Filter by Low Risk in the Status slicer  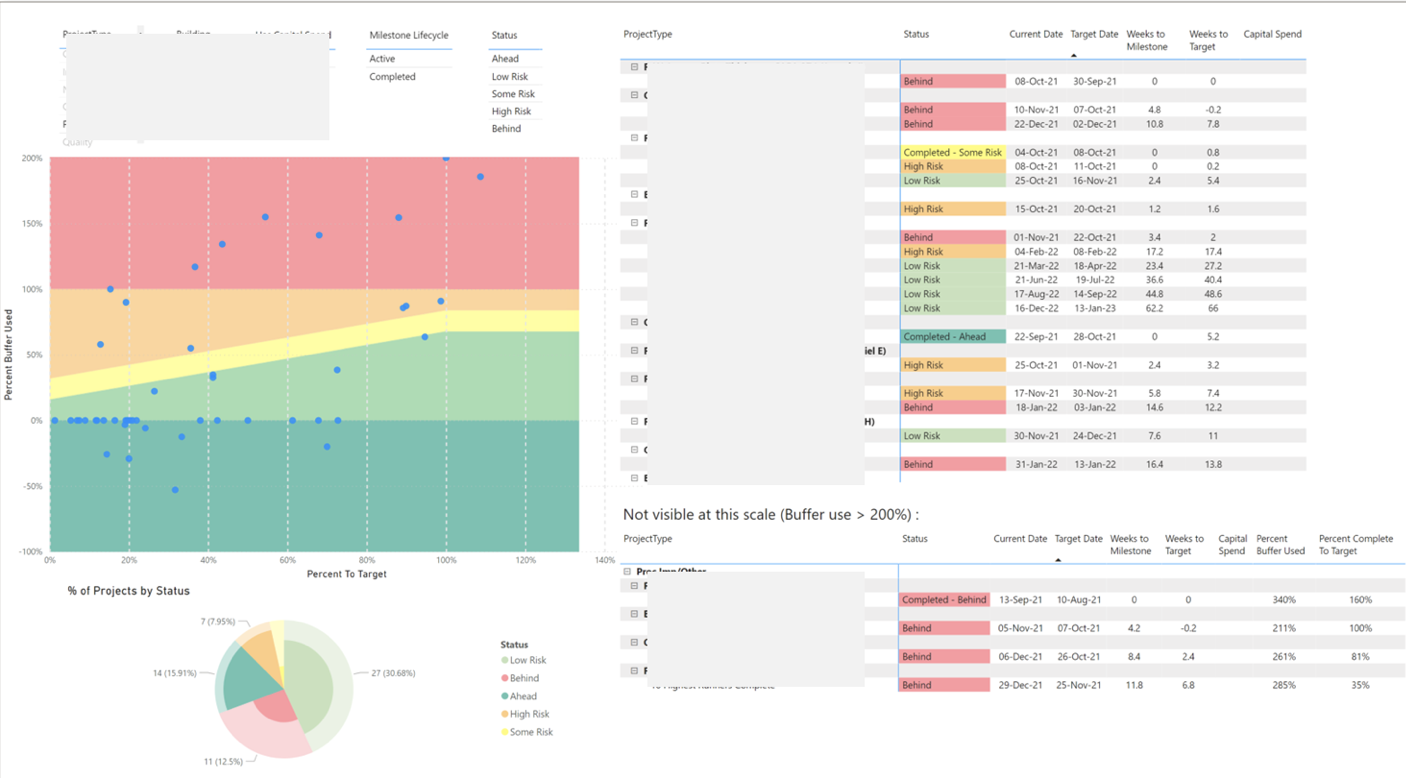509,77
